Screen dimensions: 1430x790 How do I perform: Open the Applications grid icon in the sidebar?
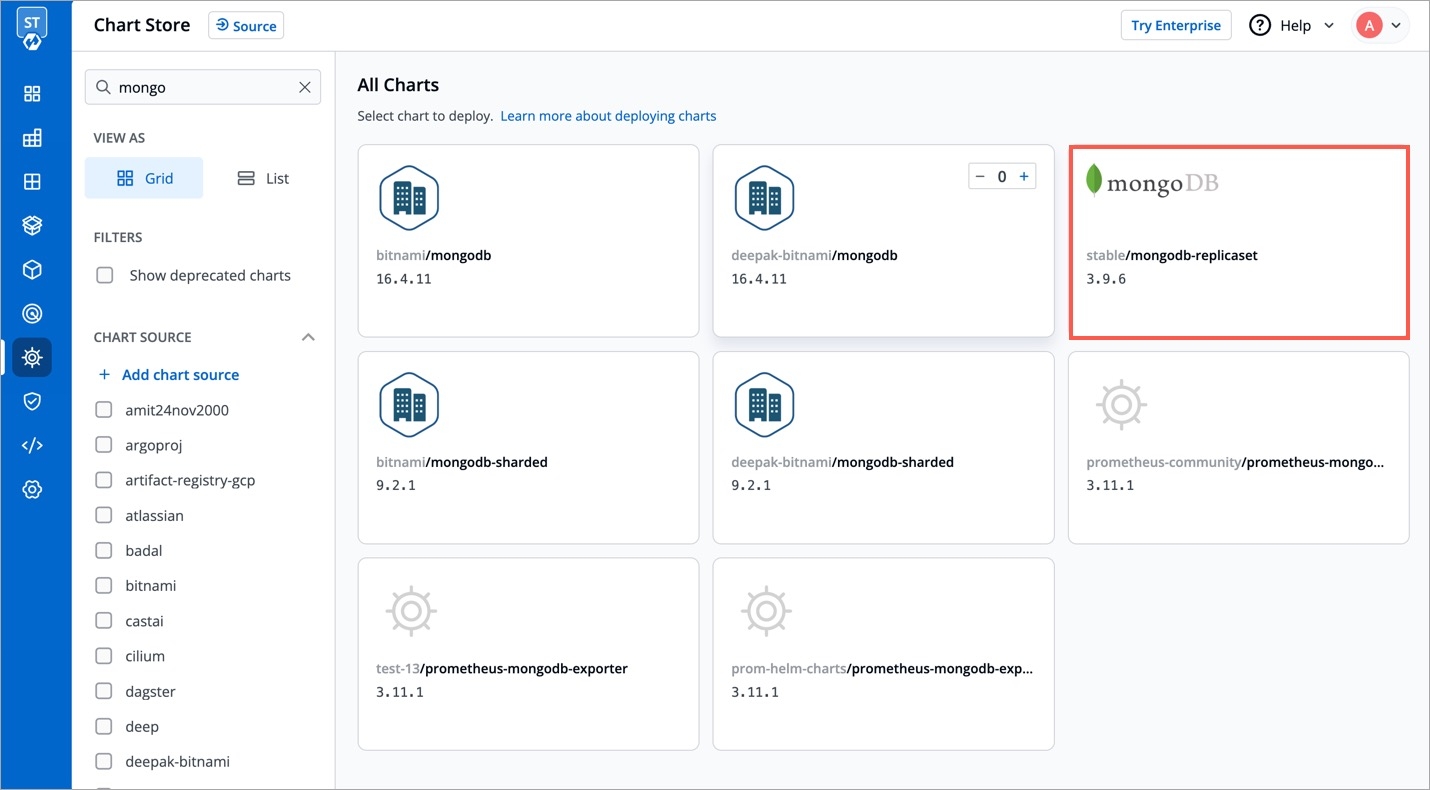(x=32, y=94)
